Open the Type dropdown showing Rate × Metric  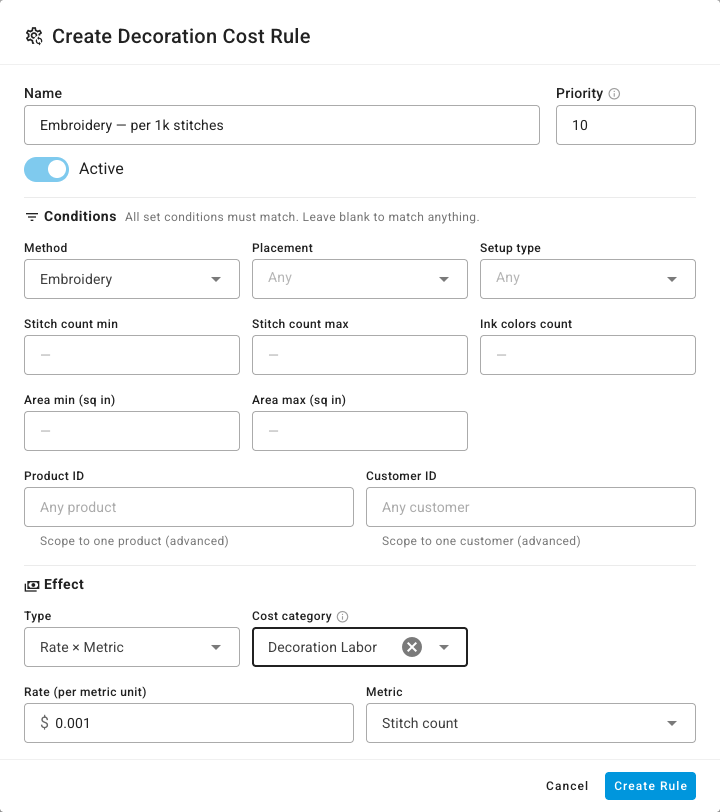pyautogui.click(x=132, y=647)
